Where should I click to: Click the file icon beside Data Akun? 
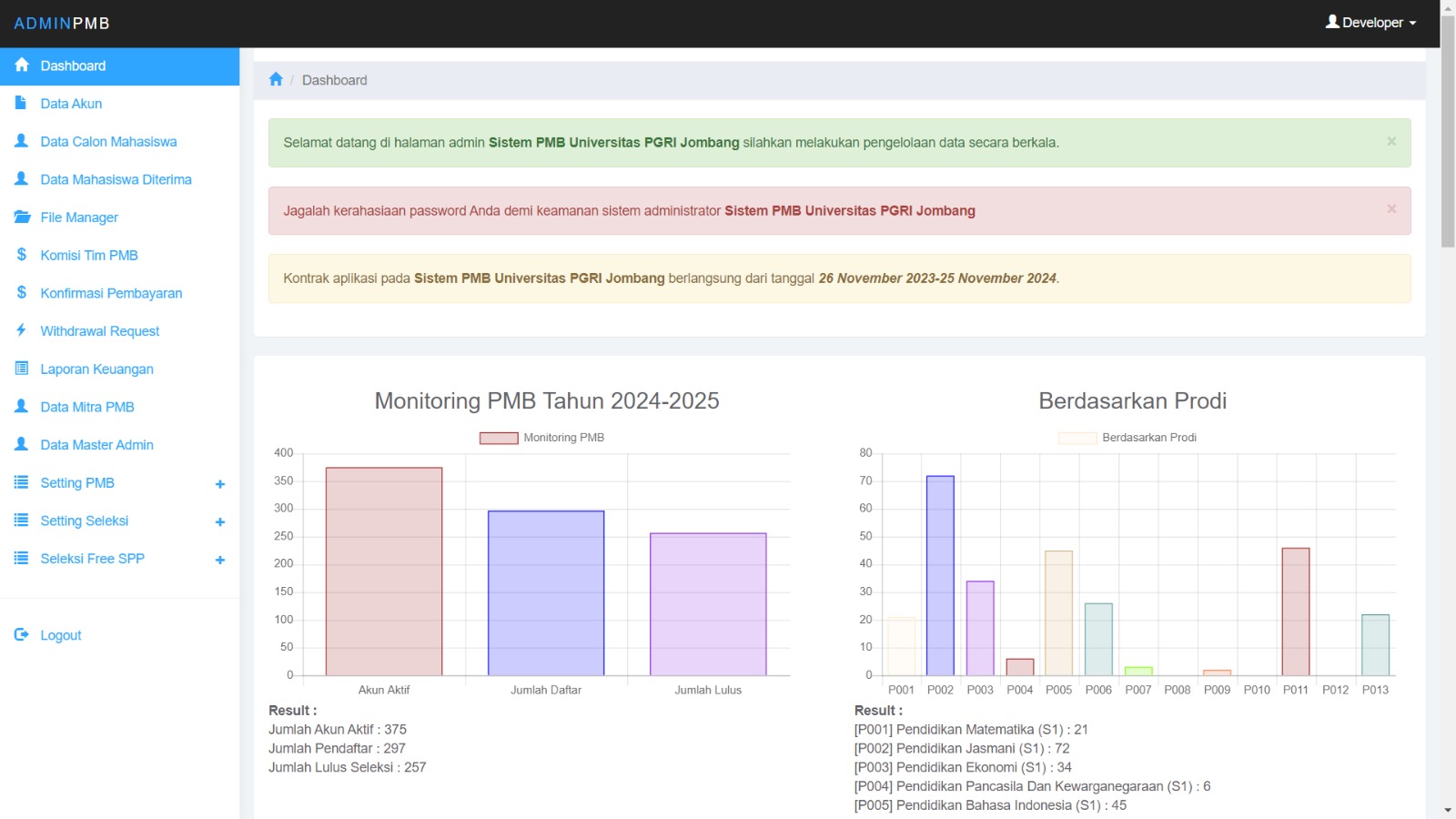tap(22, 103)
